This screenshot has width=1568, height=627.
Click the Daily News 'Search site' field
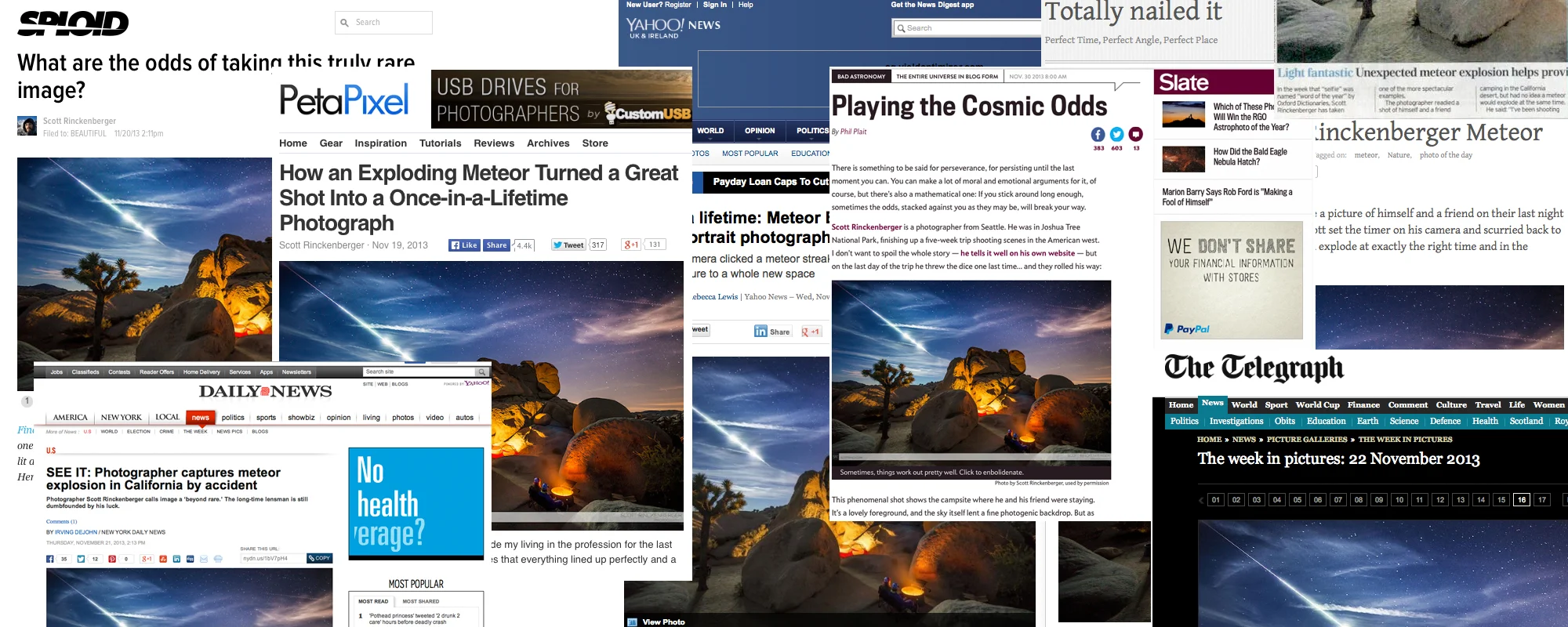419,371
